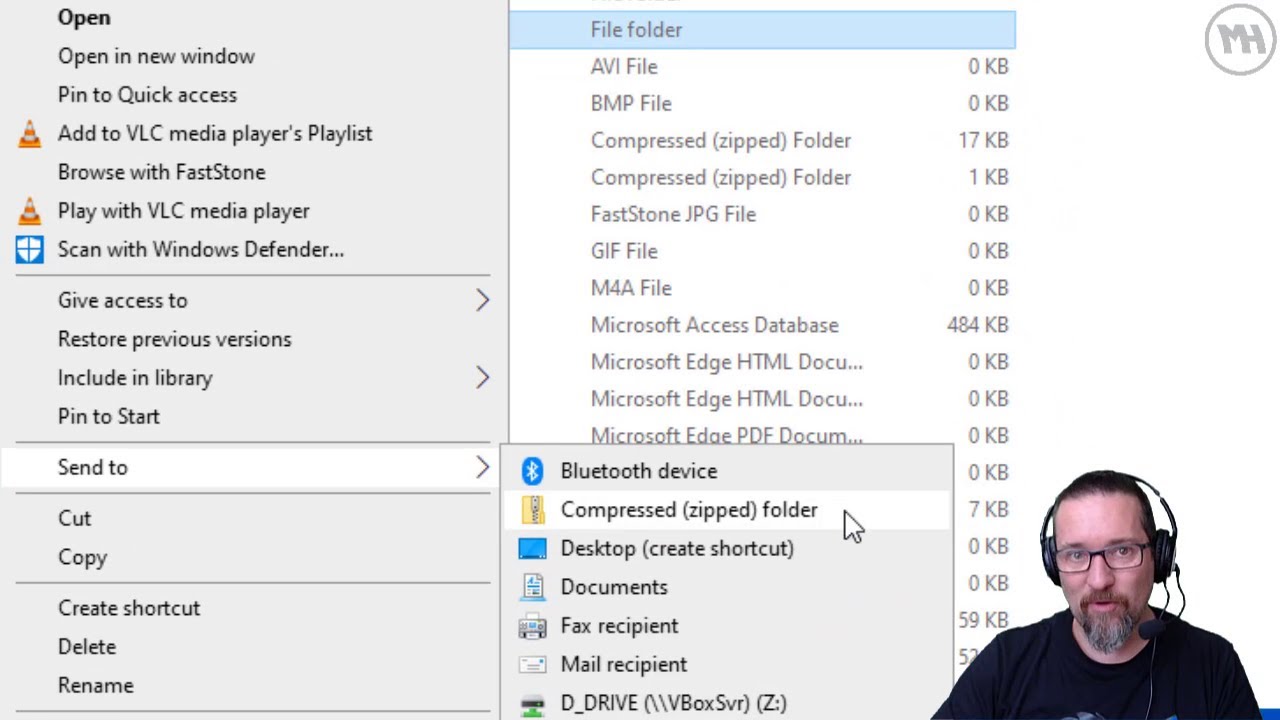Open Give access to menu entry
This screenshot has width=1280, height=720.
coord(122,300)
